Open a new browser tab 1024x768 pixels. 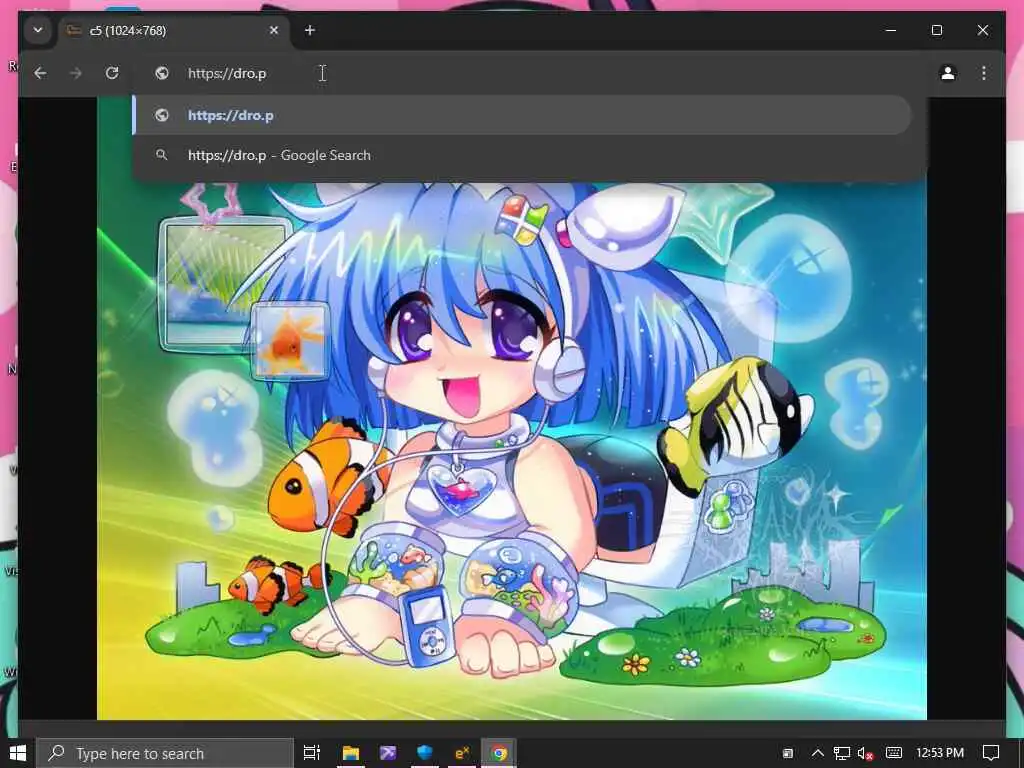[310, 30]
